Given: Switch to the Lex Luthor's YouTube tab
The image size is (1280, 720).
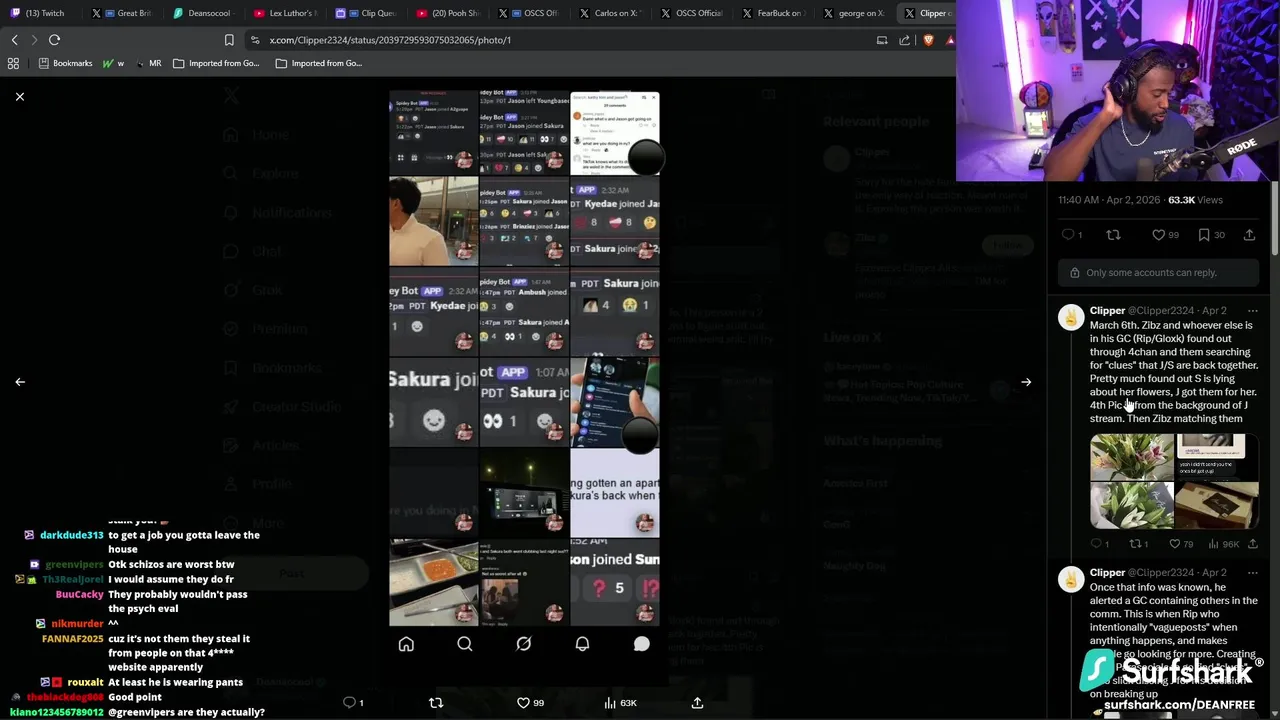Looking at the screenshot, I should point(285,13).
